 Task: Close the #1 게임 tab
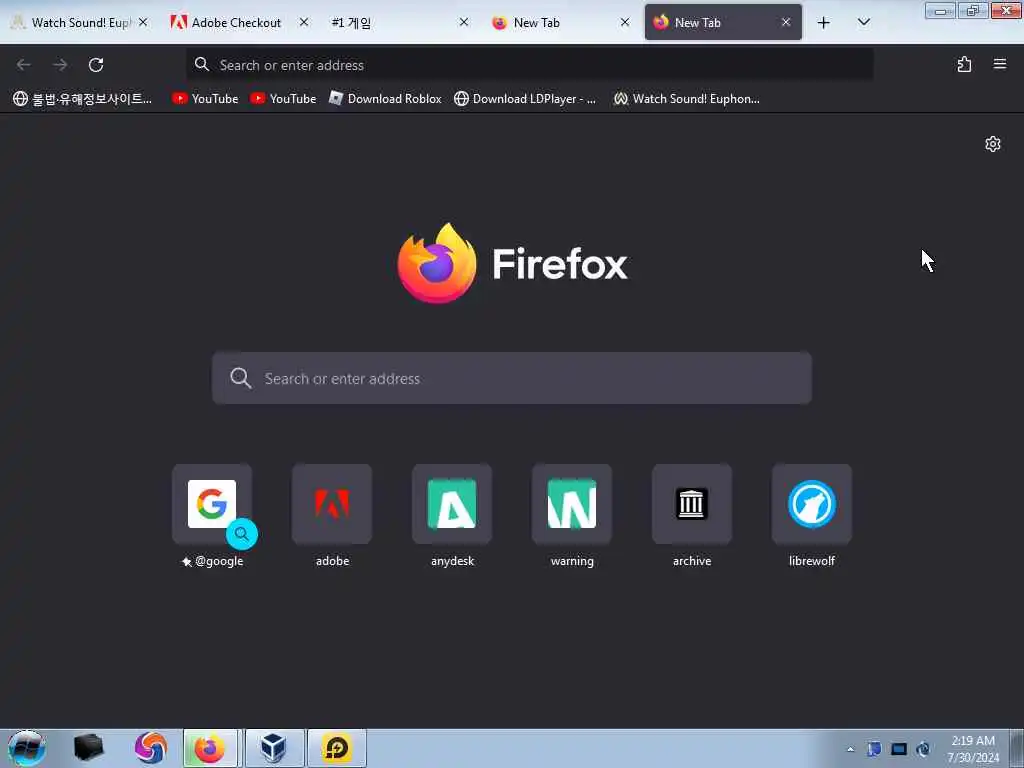tap(464, 22)
